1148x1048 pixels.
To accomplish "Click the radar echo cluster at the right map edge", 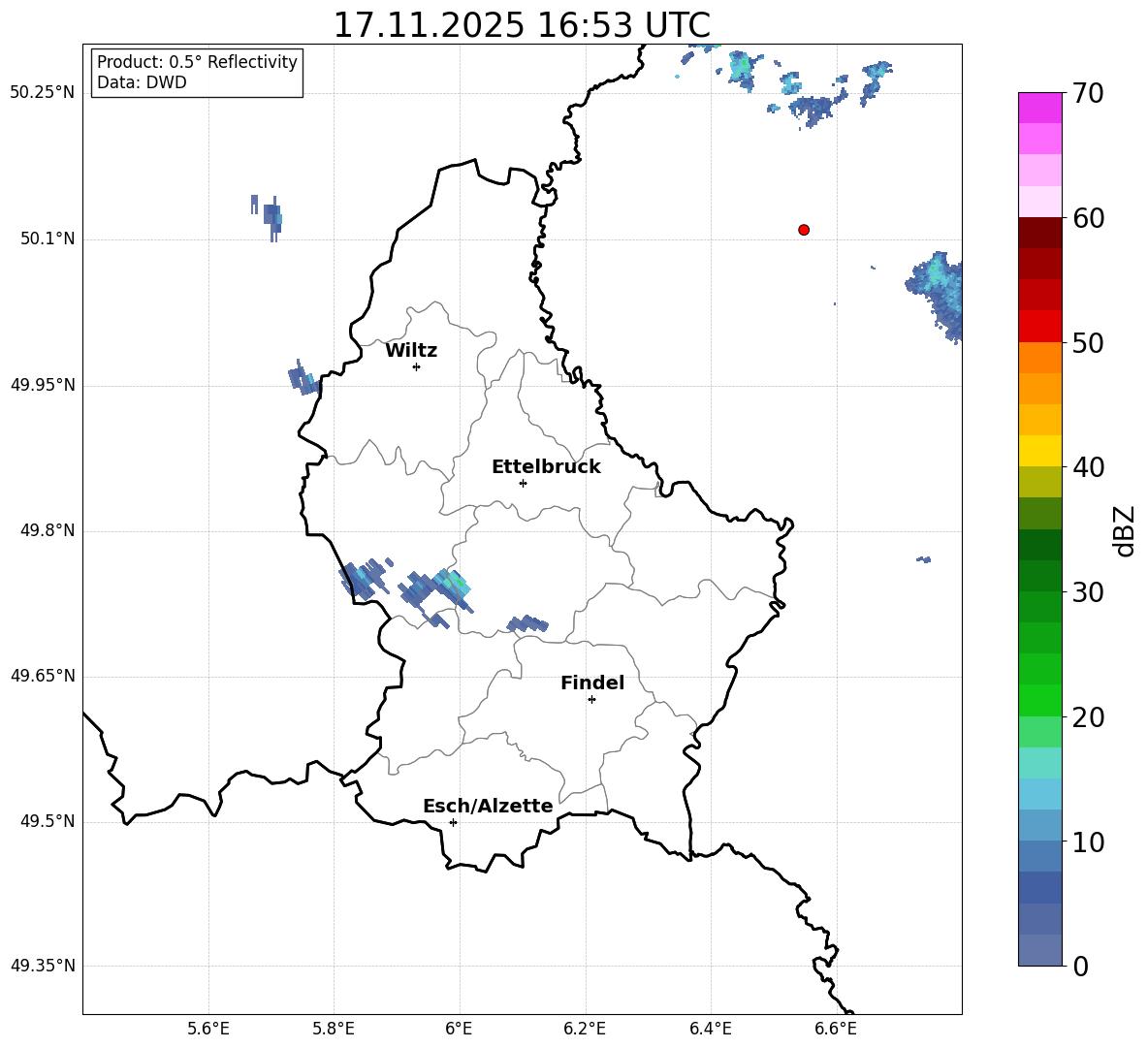I will coord(936,295).
